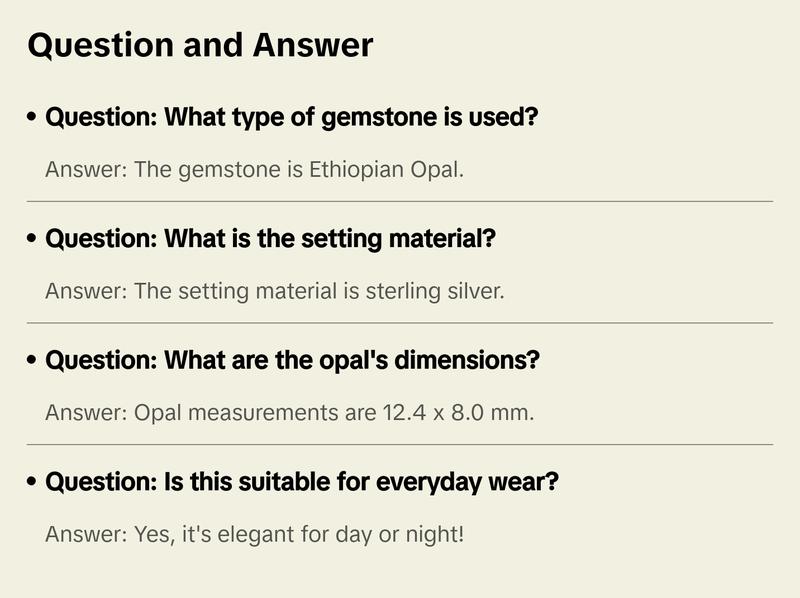800x598 pixels.
Task: Click the "Opal measurements are" answer line
Action: 290,412
